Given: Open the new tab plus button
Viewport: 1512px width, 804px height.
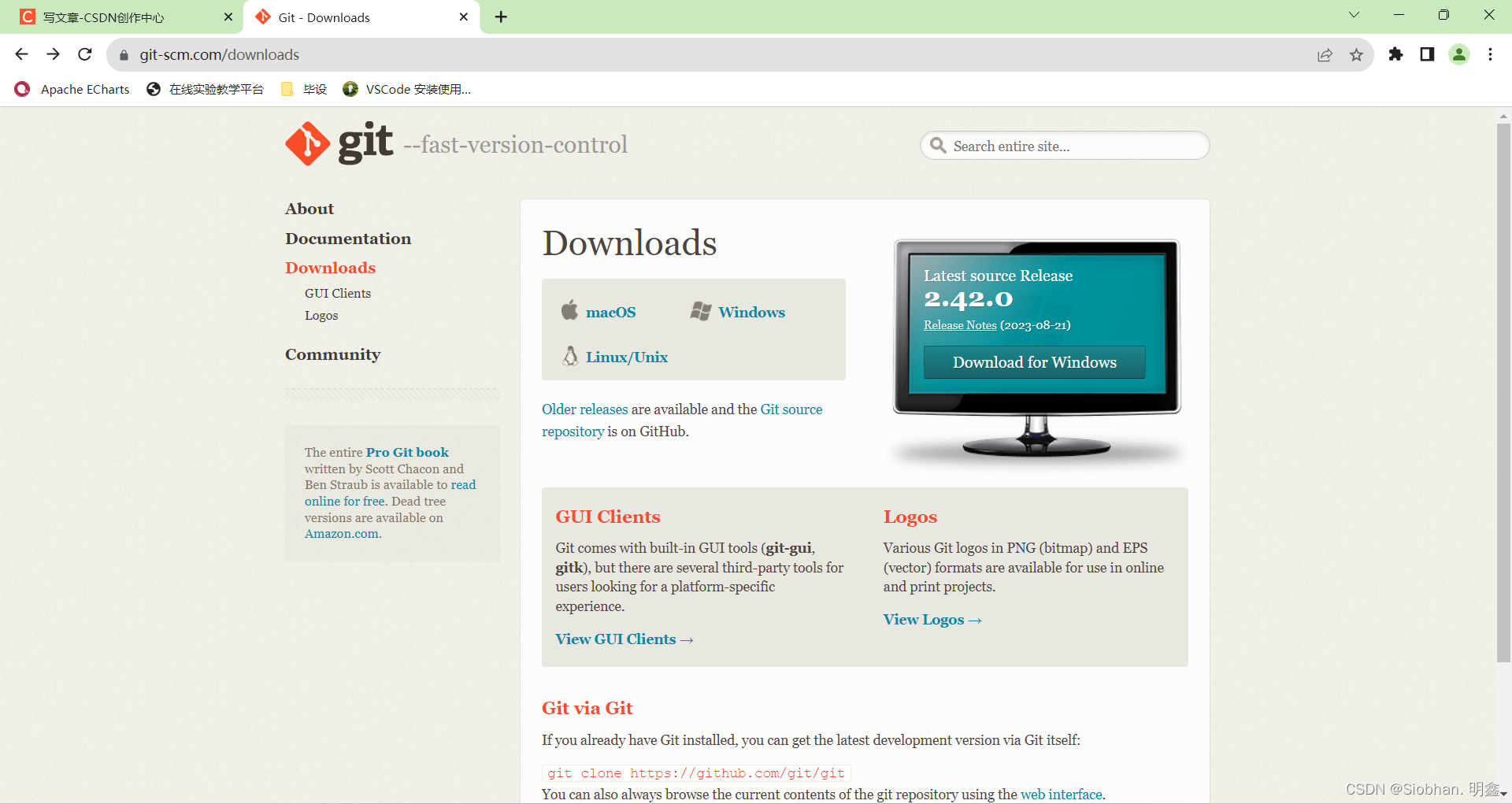Looking at the screenshot, I should click(x=501, y=17).
